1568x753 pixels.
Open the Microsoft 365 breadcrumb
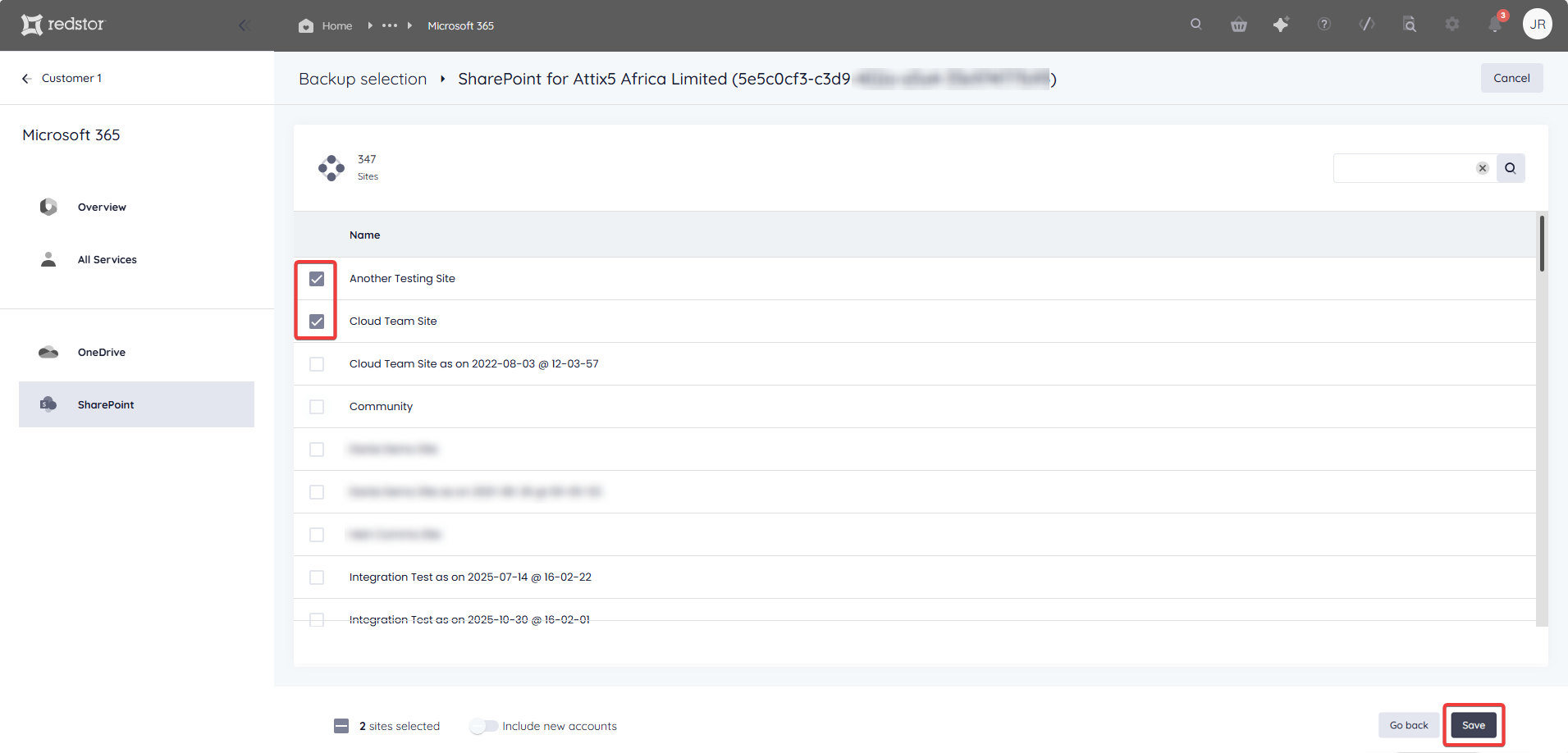click(x=460, y=25)
